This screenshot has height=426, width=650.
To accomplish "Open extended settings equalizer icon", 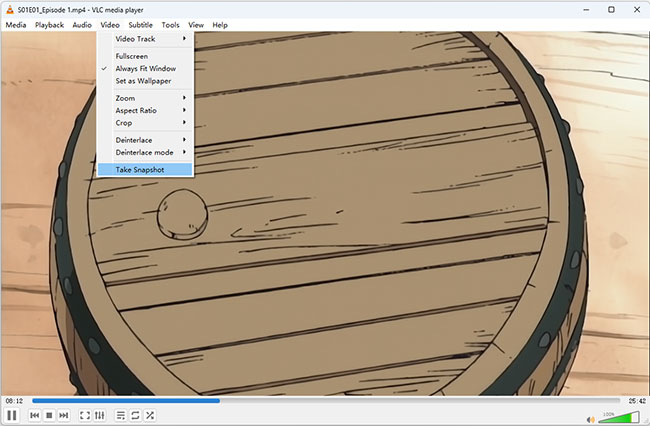I will click(99, 415).
